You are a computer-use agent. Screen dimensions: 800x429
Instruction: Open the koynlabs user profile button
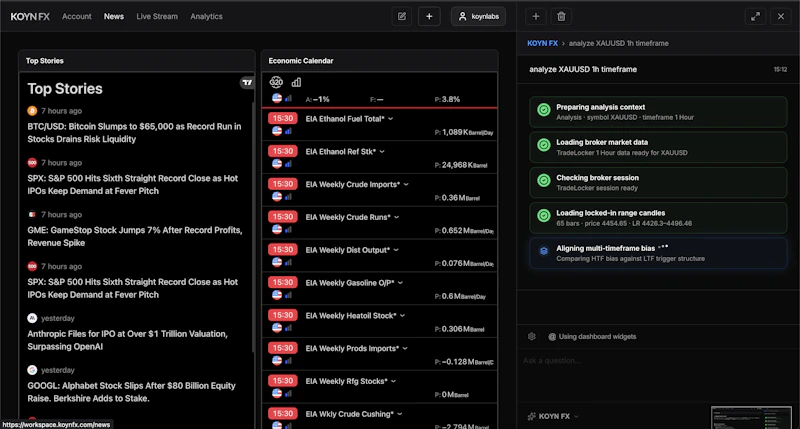coord(479,16)
